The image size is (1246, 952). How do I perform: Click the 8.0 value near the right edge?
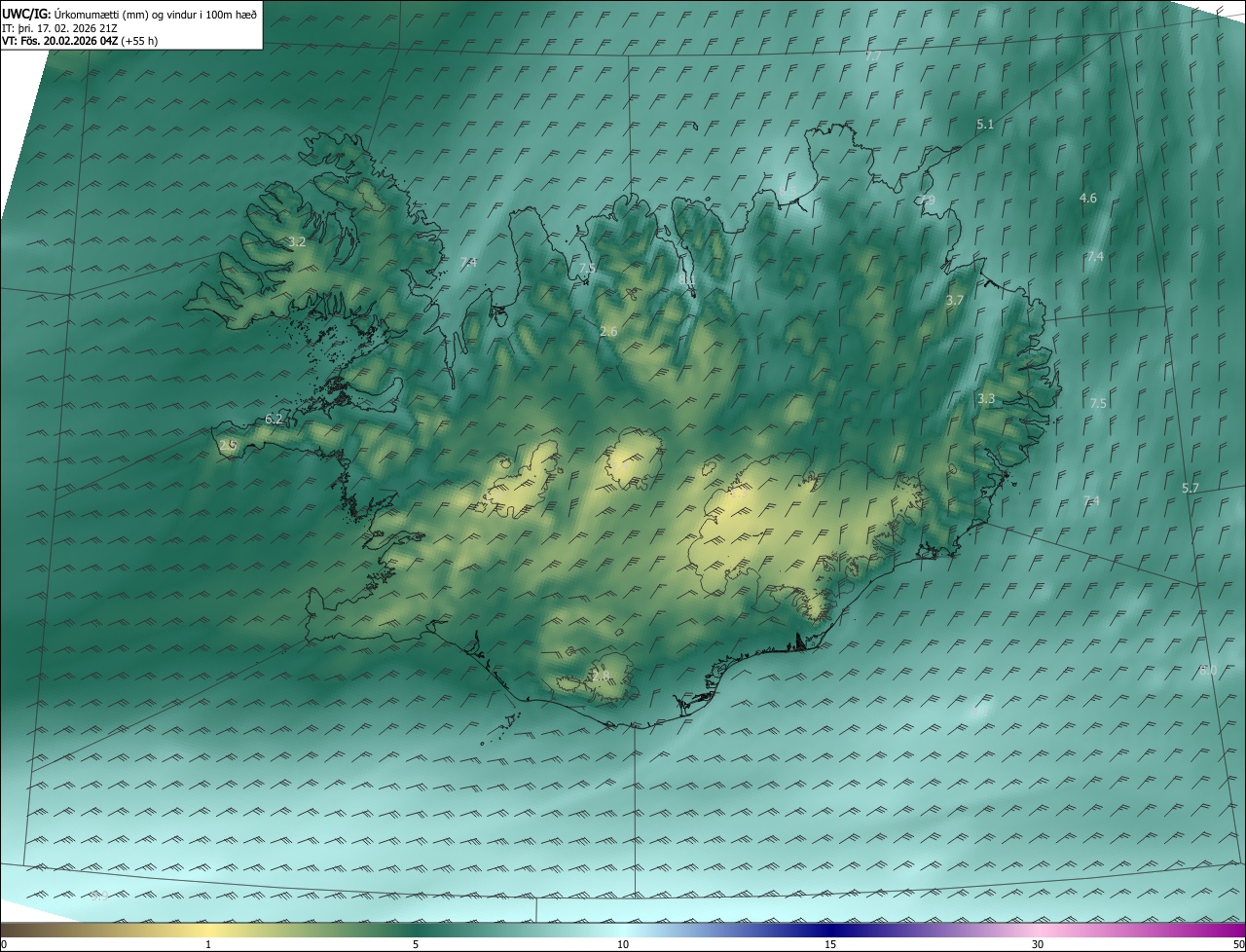(x=1208, y=670)
